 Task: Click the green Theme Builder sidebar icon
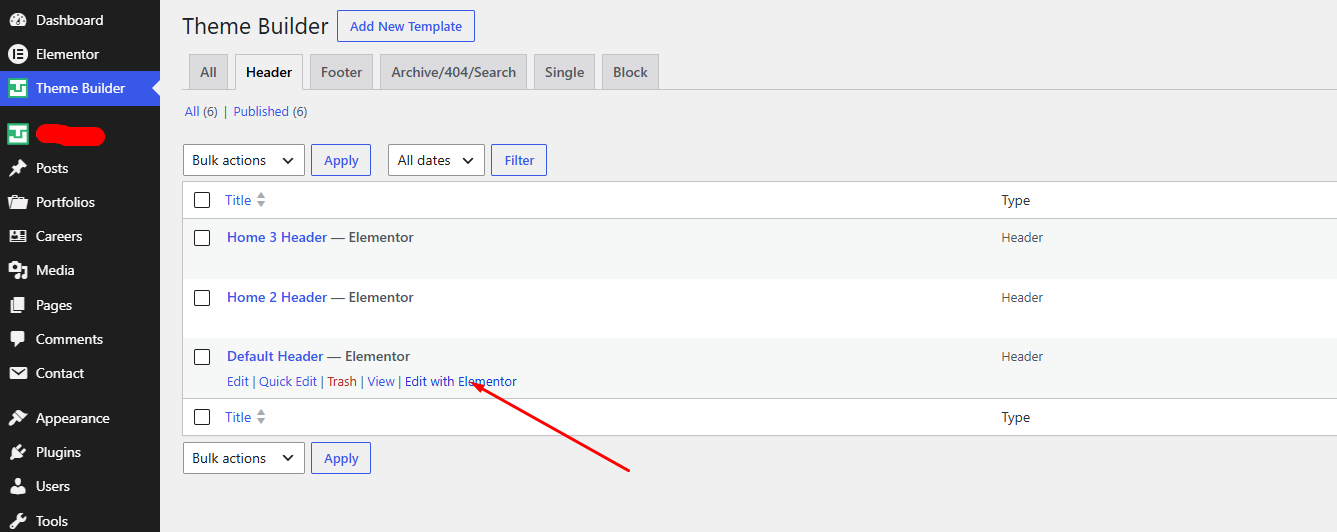pyautogui.click(x=17, y=88)
